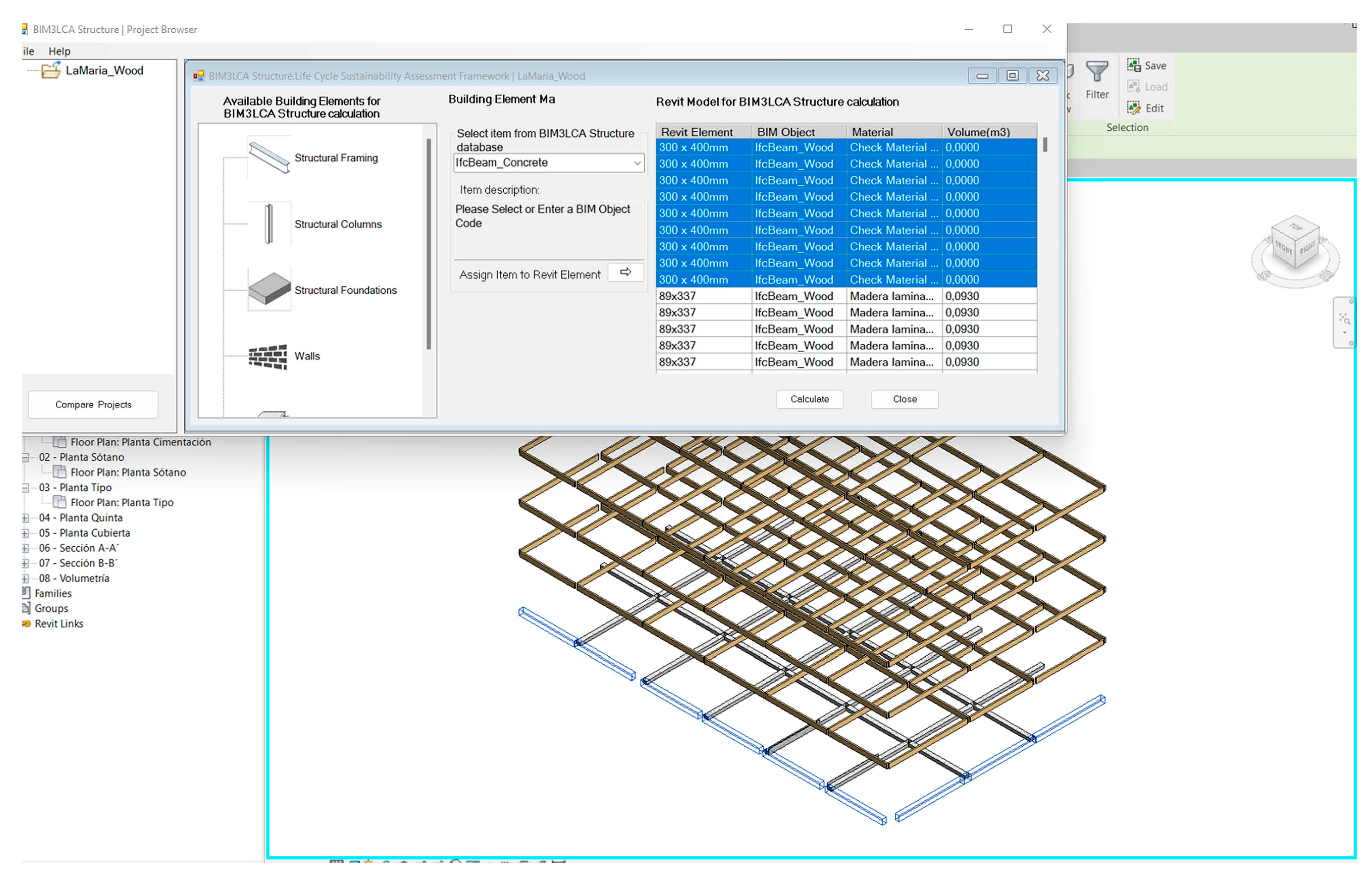Expand the 08 - Volumetría node
Viewport: 1372px width, 876px height.
(x=26, y=578)
